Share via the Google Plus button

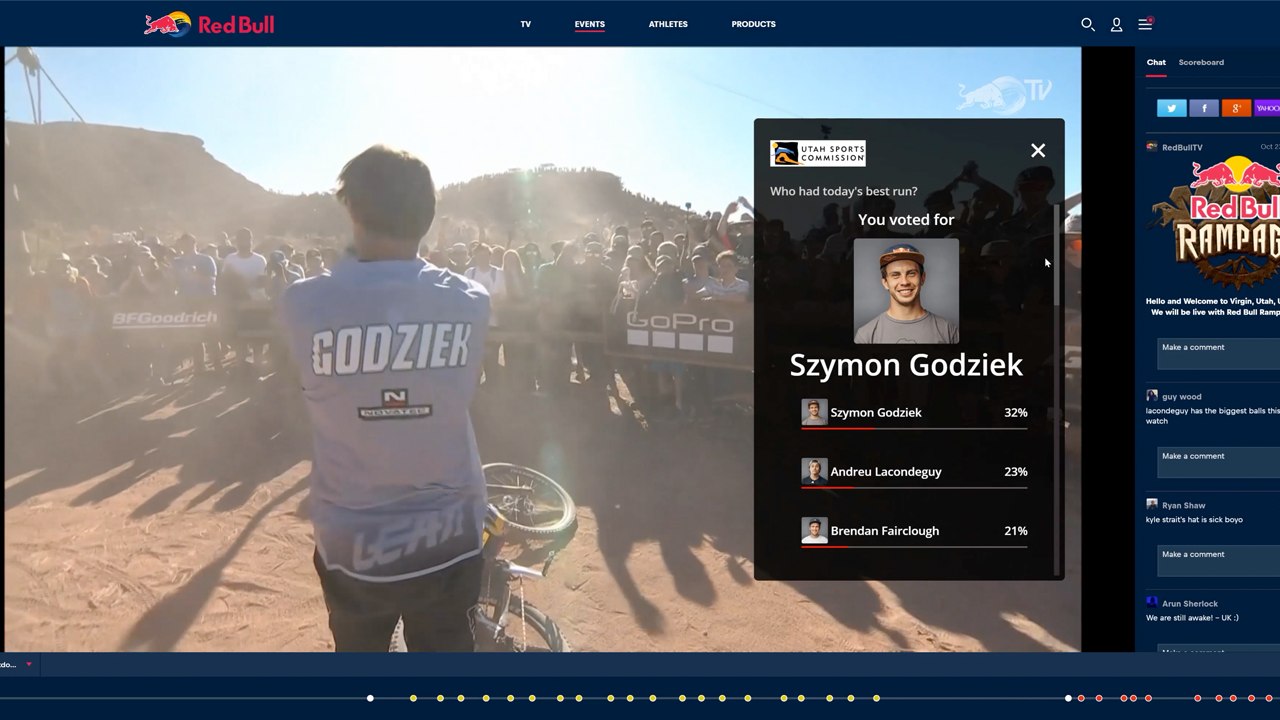point(1236,108)
